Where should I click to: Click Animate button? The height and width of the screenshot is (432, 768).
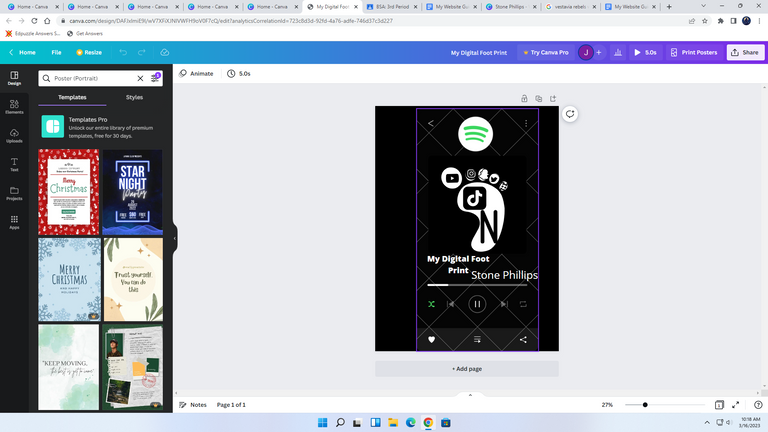tap(196, 73)
